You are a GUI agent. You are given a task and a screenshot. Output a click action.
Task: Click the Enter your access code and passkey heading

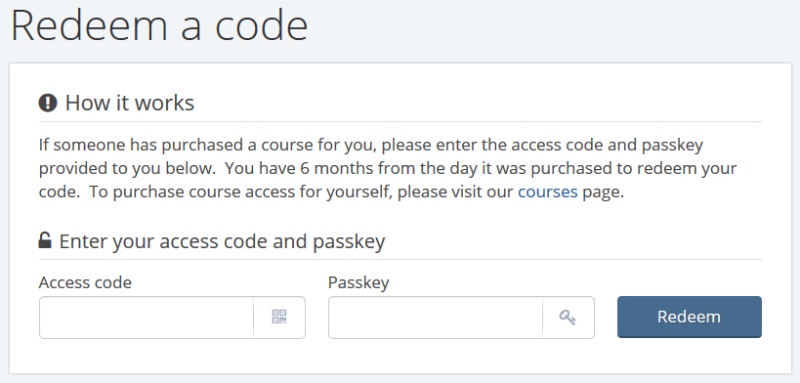pos(222,241)
